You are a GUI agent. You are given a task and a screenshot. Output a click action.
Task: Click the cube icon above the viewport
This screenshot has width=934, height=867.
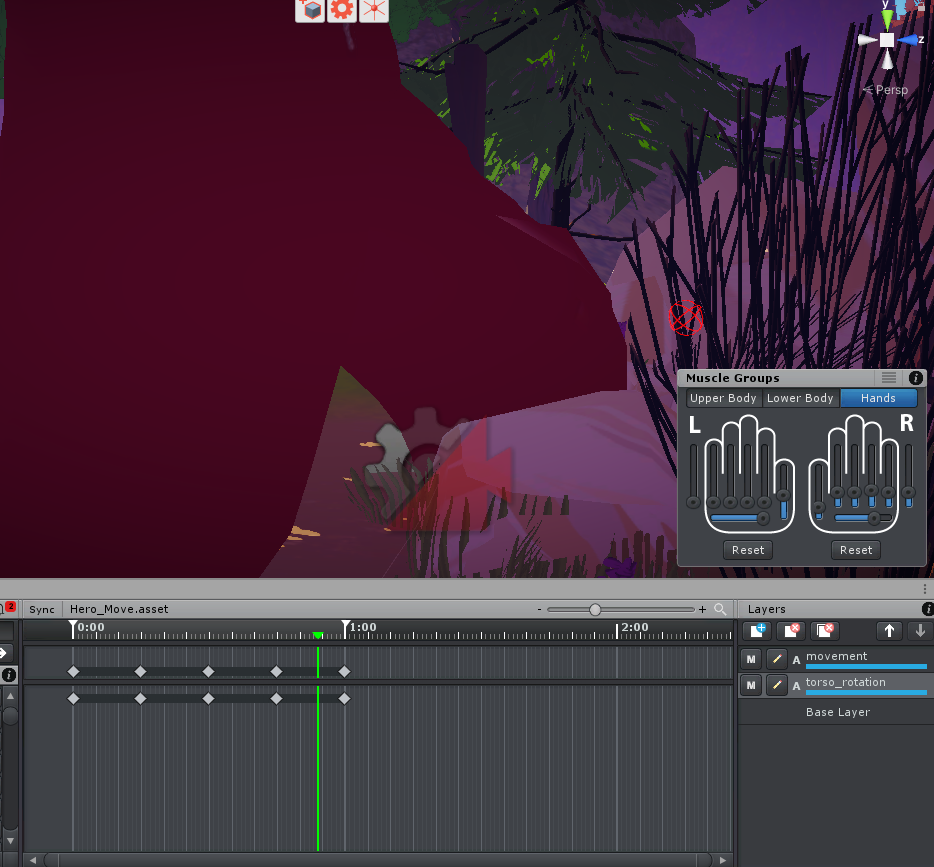click(x=310, y=10)
